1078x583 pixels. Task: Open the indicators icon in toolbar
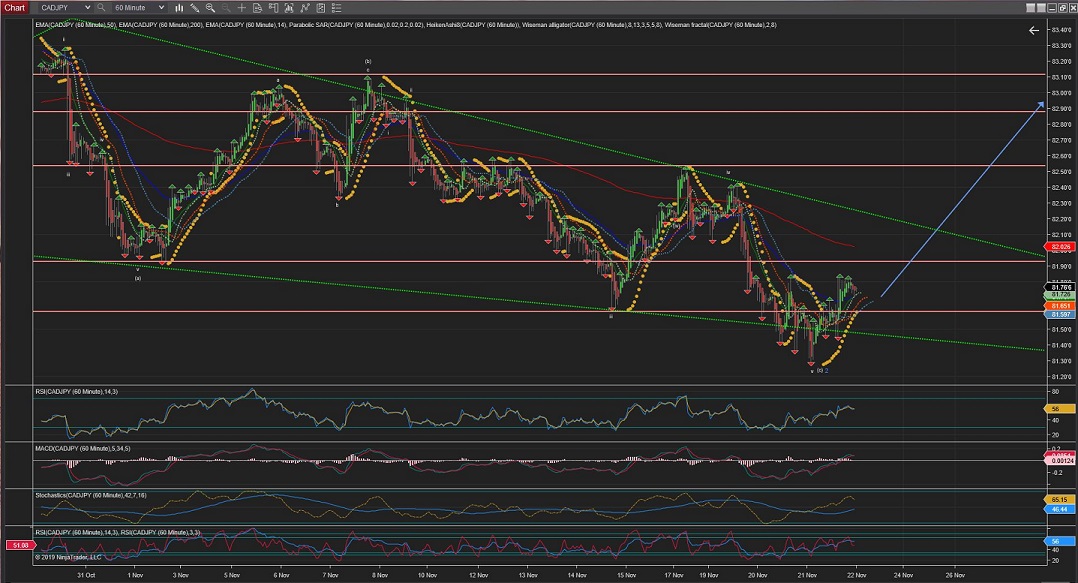click(x=304, y=7)
